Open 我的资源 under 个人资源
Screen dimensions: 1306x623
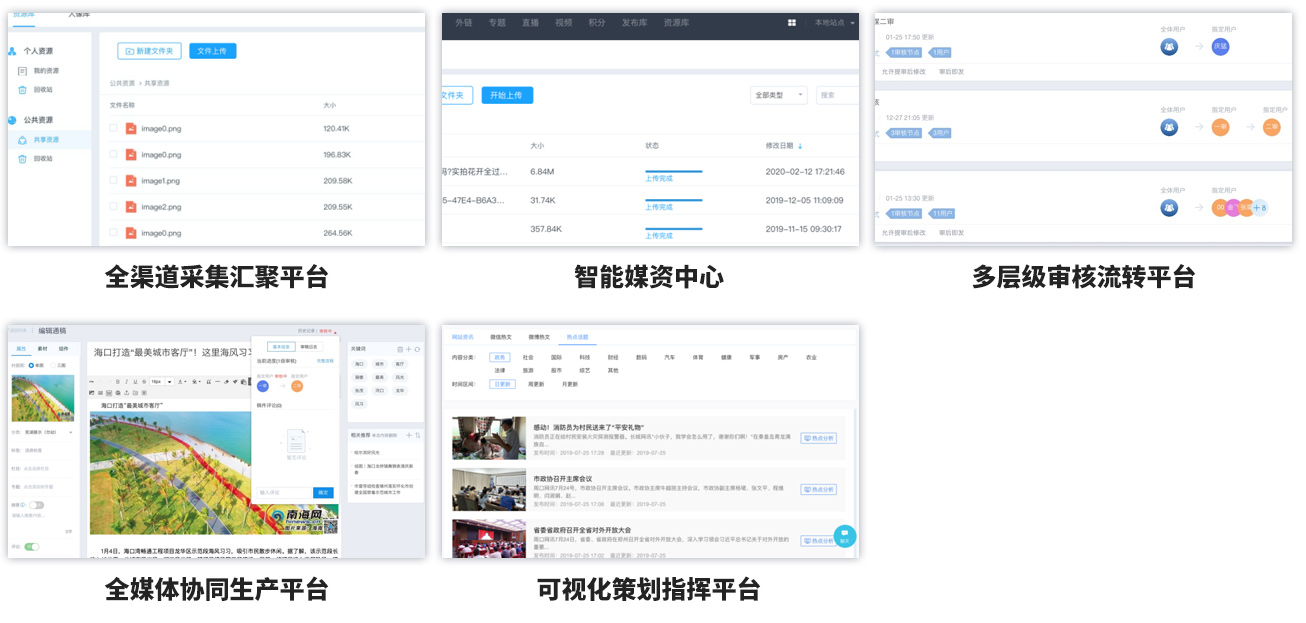click(46, 71)
